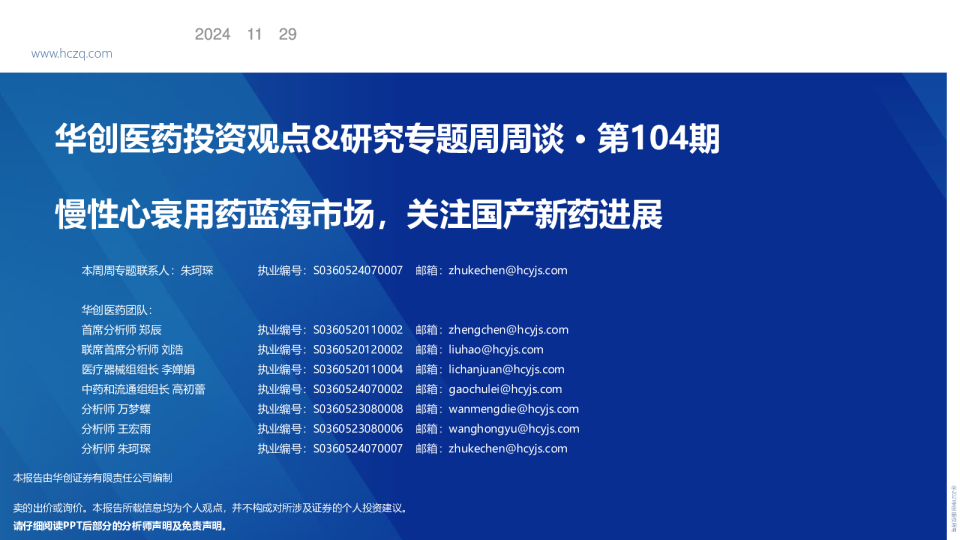Select license number S0360520120002
Image resolution: width=960 pixels, height=540 pixels.
click(357, 349)
